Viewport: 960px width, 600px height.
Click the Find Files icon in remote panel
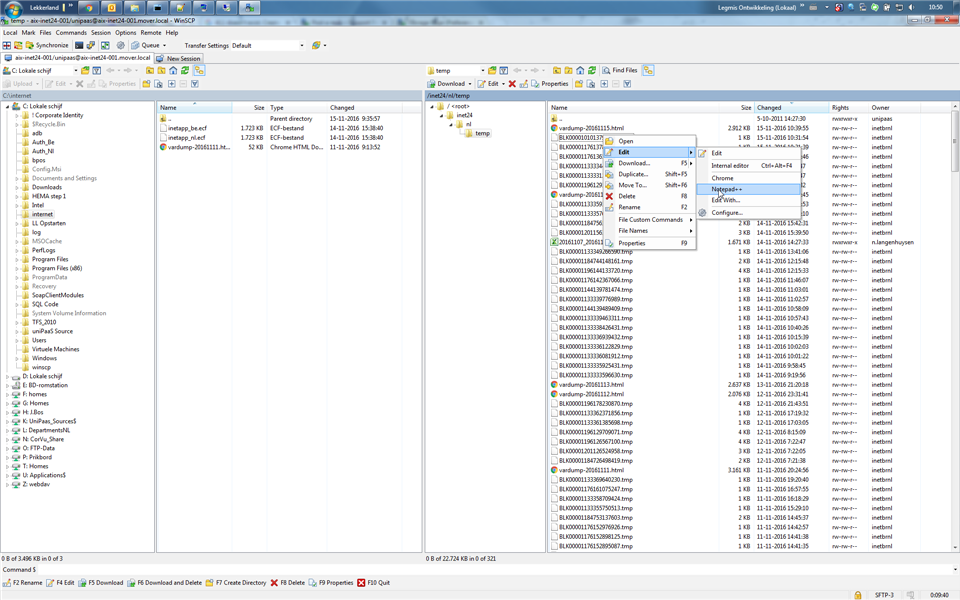tap(619, 71)
